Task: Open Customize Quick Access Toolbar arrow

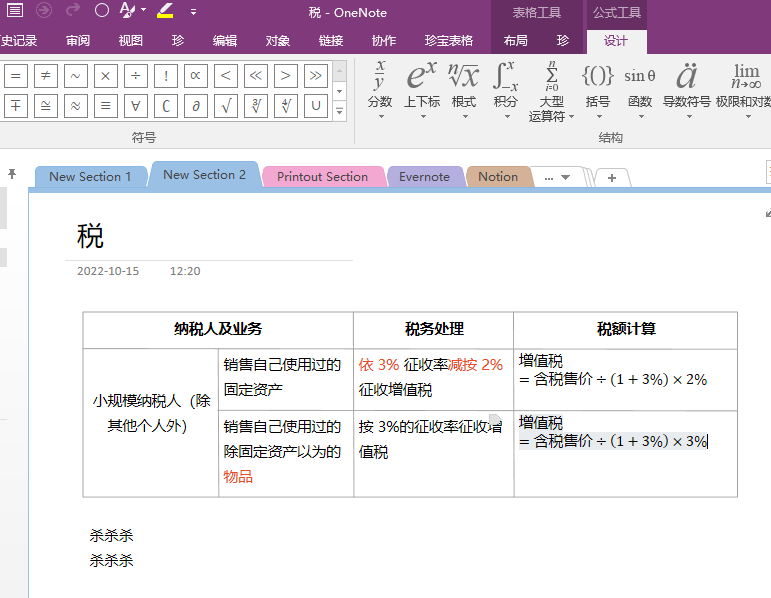Action: (193, 12)
